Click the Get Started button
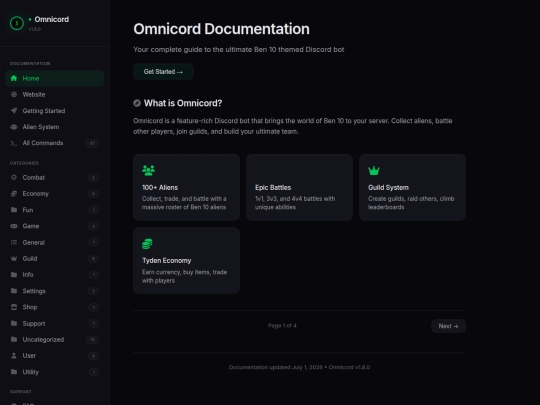 tap(163, 72)
